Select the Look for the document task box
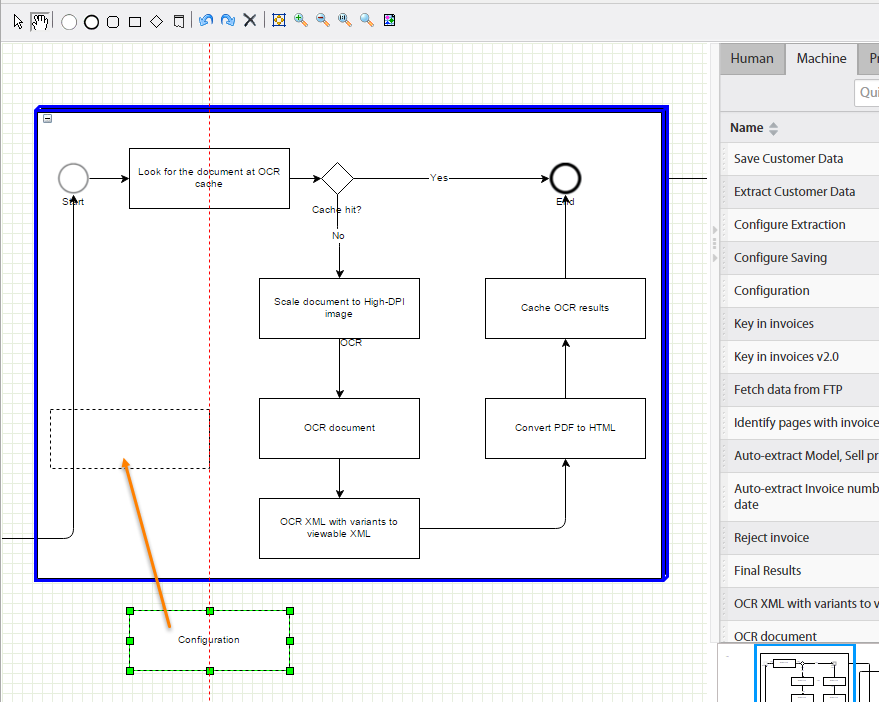The height and width of the screenshot is (702, 879). pyautogui.click(x=209, y=178)
